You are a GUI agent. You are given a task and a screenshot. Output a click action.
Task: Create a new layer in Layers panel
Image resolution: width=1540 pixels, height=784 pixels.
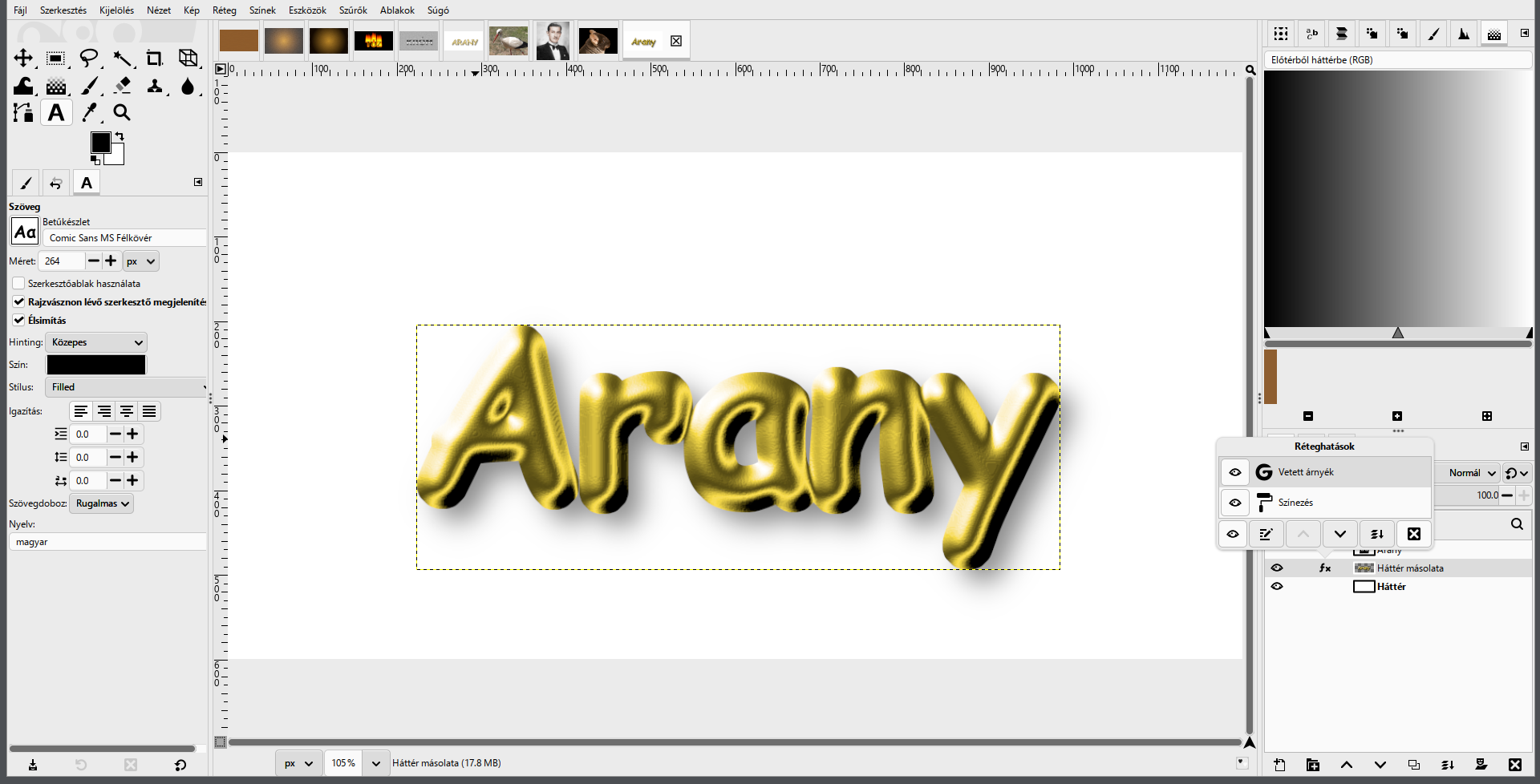(1279, 765)
